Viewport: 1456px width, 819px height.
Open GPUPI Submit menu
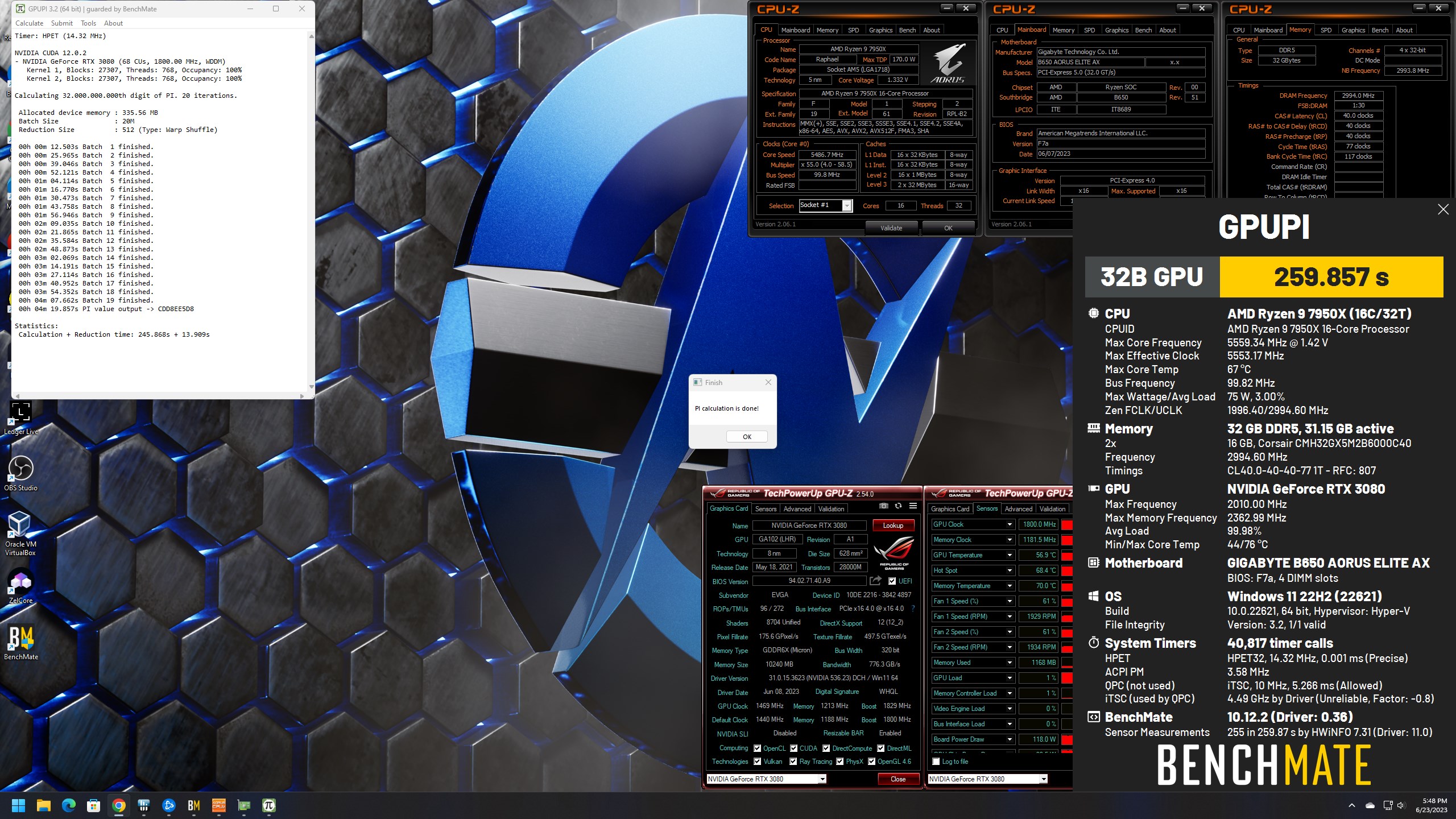point(61,23)
